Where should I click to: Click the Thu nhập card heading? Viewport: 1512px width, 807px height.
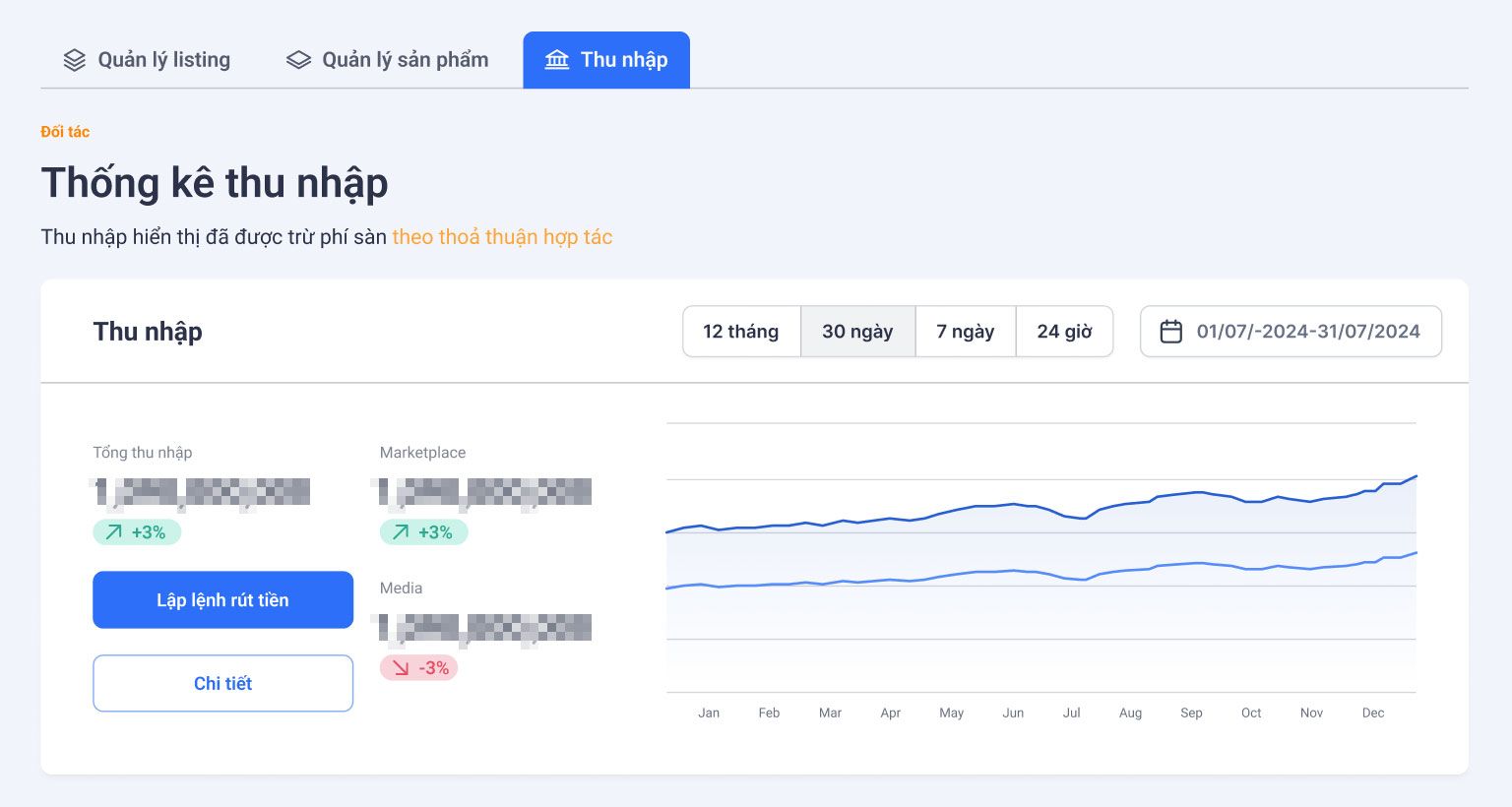[x=148, y=332]
